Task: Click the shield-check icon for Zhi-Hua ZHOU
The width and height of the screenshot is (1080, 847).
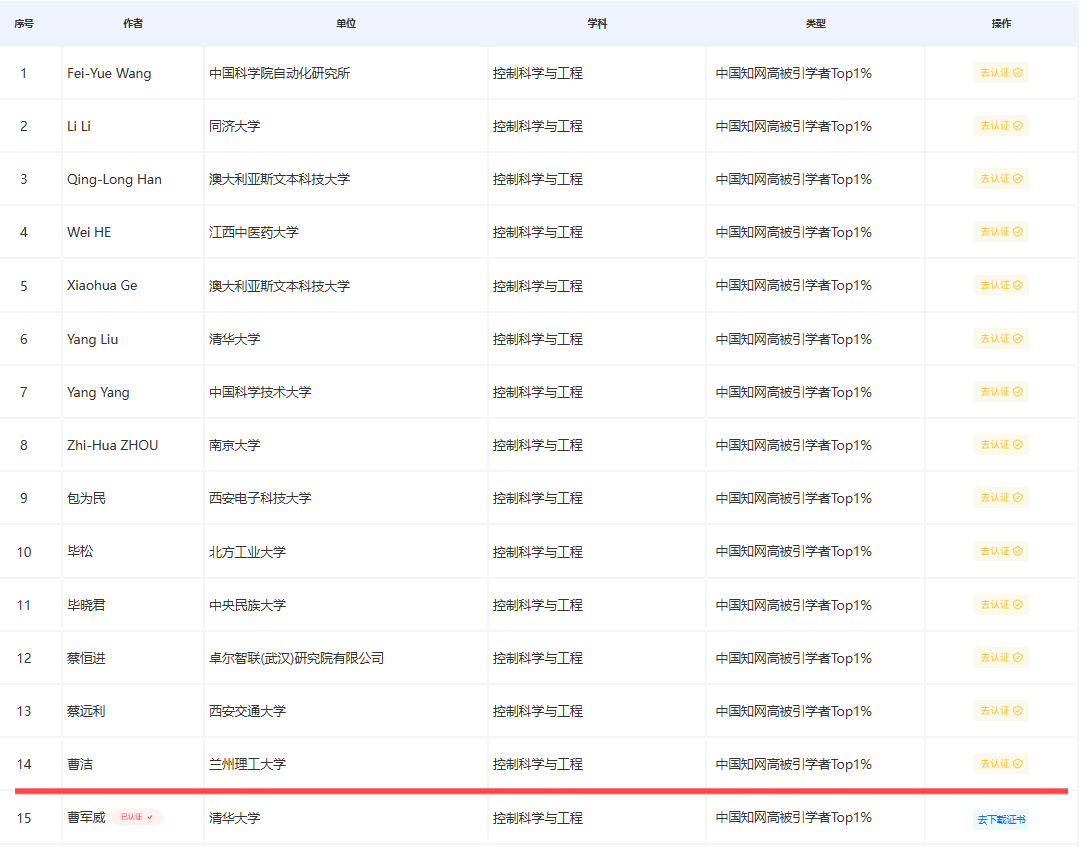Action: click(1018, 445)
